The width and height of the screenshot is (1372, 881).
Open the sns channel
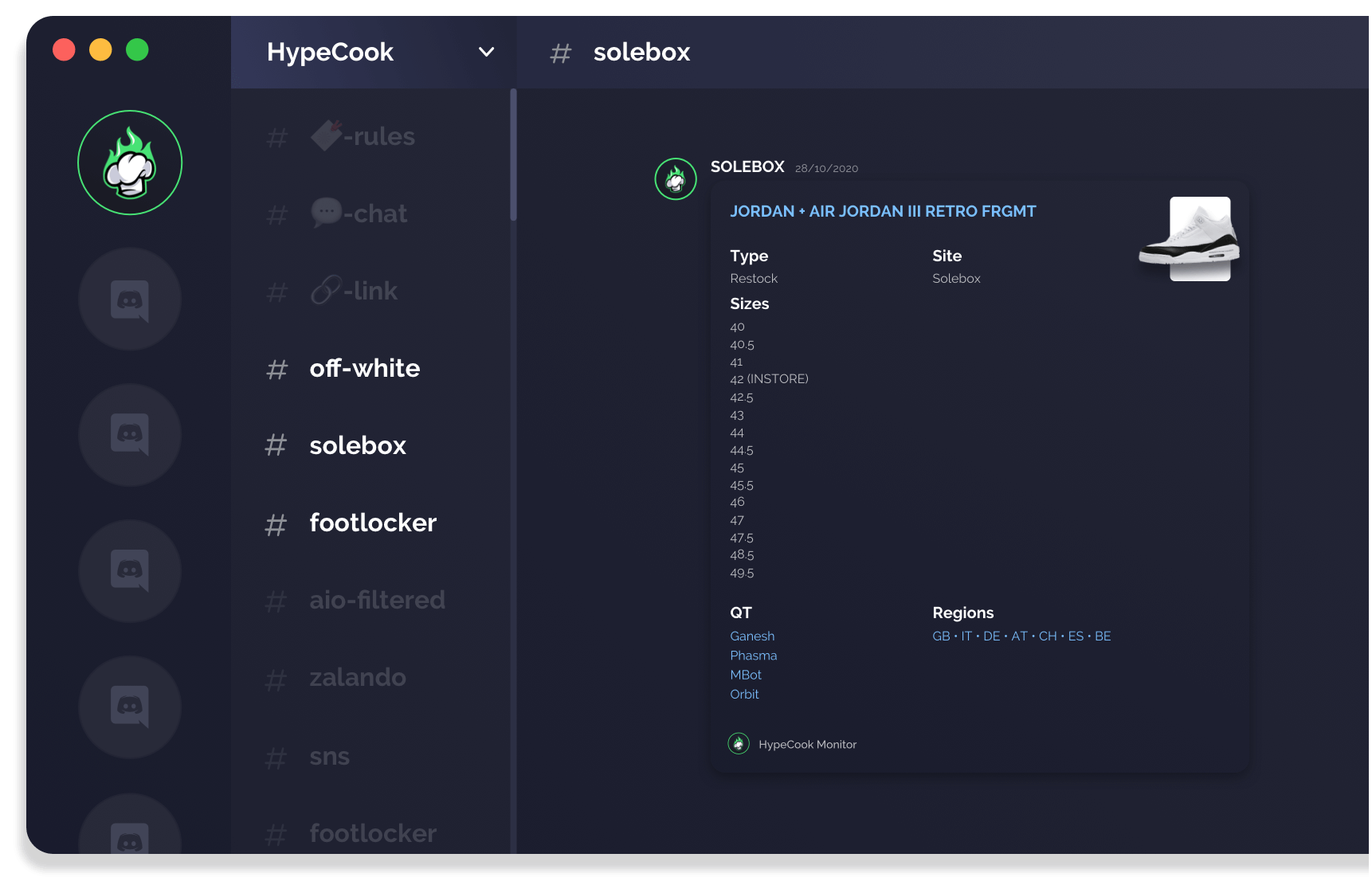click(x=329, y=756)
